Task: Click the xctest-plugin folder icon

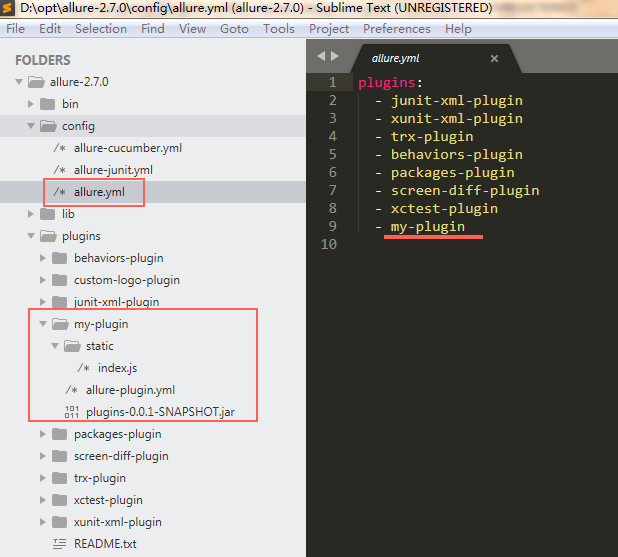Action: pos(60,500)
